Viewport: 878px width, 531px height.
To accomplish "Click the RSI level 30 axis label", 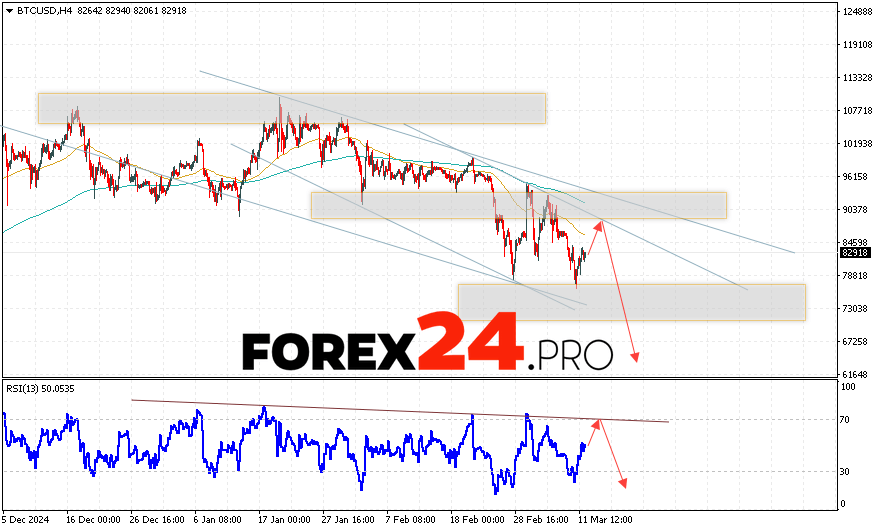I will pos(845,471).
